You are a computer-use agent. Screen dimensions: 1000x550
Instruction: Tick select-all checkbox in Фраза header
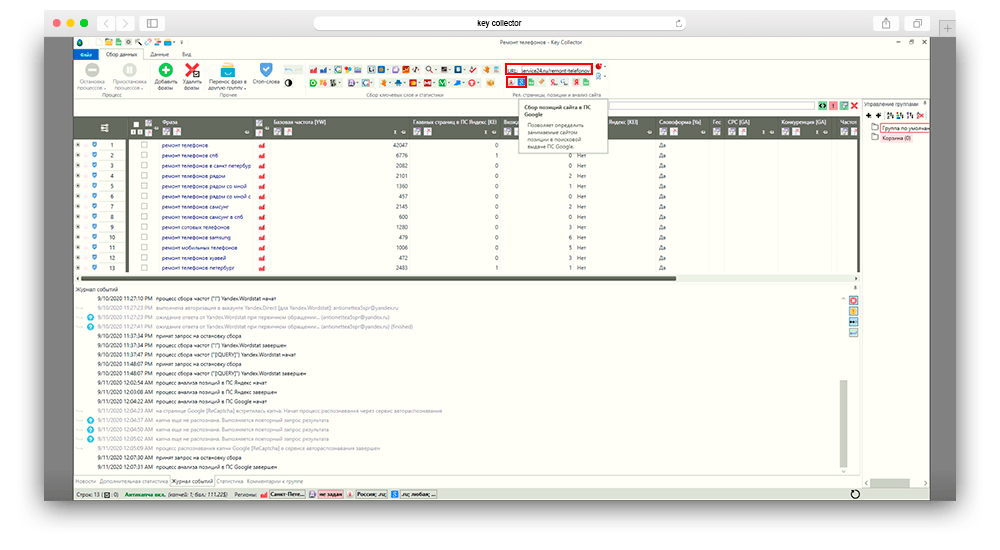pyautogui.click(x=136, y=124)
